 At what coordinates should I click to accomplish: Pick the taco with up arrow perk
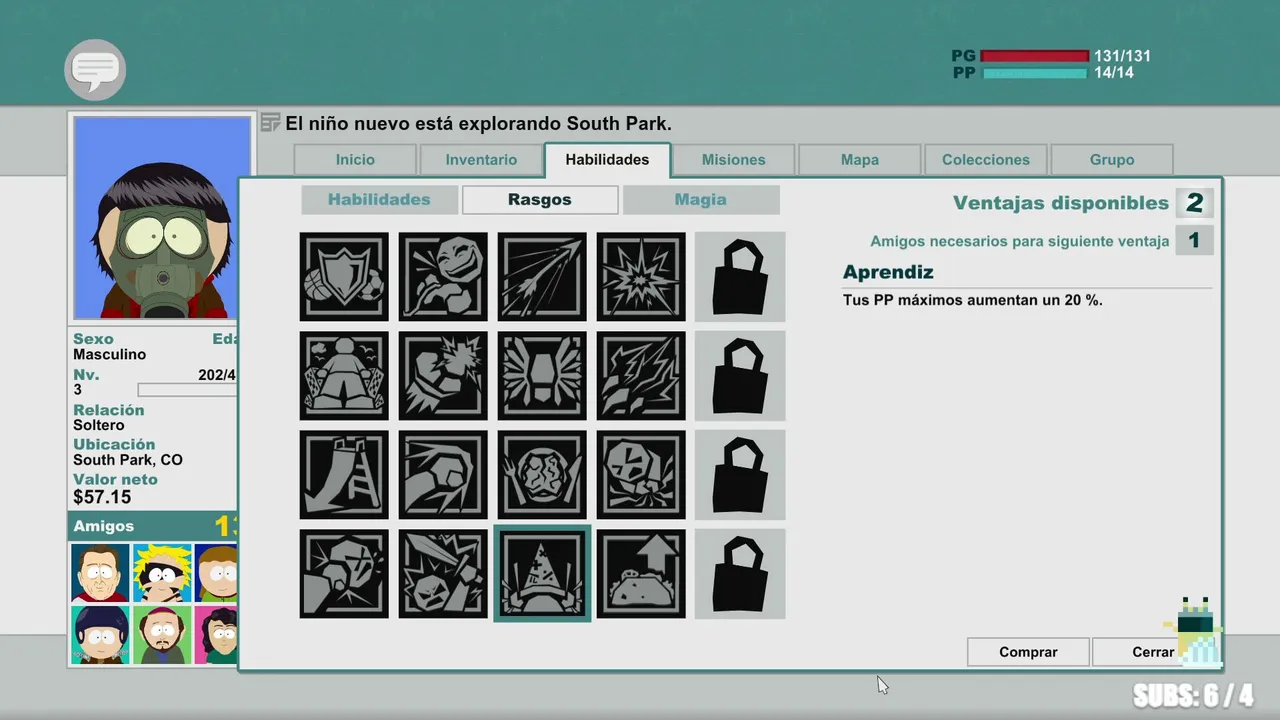641,574
